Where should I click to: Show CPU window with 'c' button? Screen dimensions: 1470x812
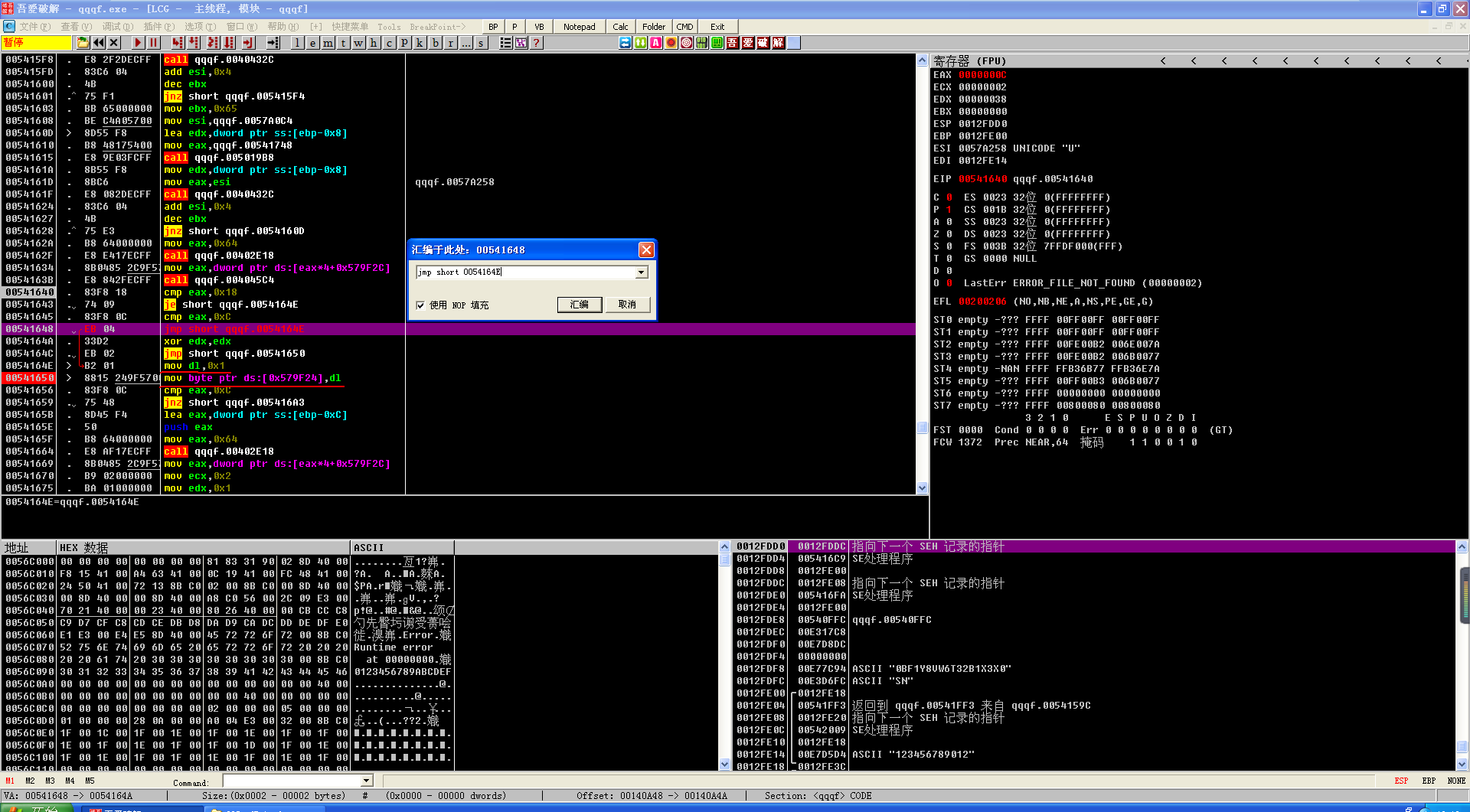[389, 43]
